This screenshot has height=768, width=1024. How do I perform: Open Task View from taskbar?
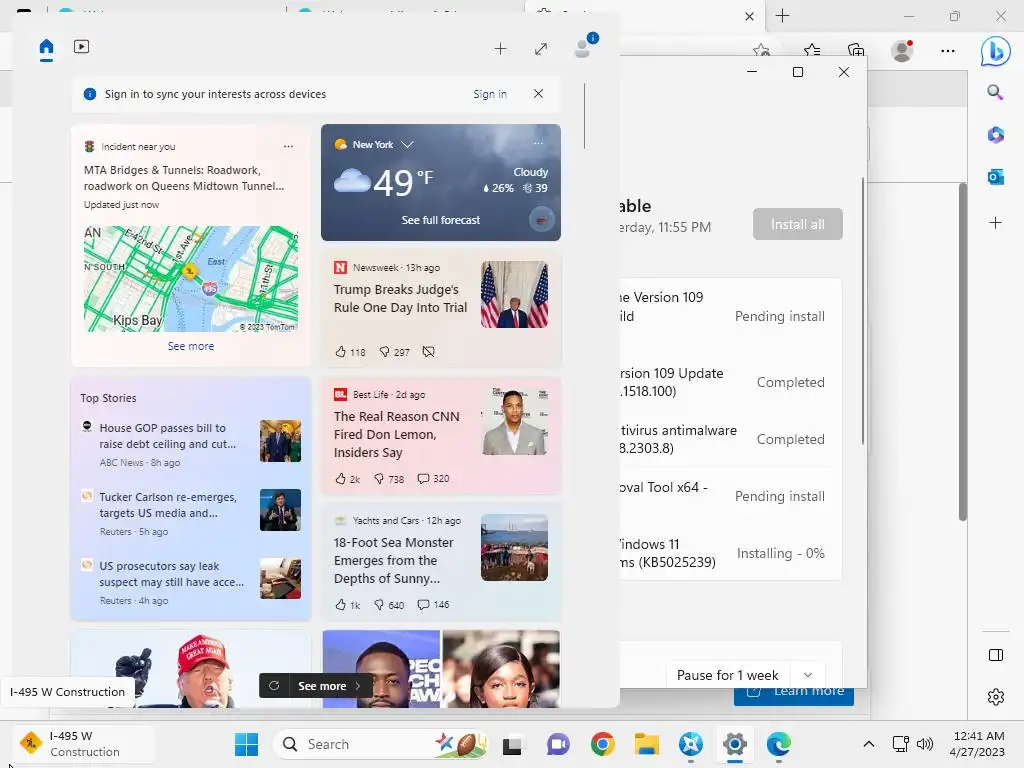[x=513, y=744]
